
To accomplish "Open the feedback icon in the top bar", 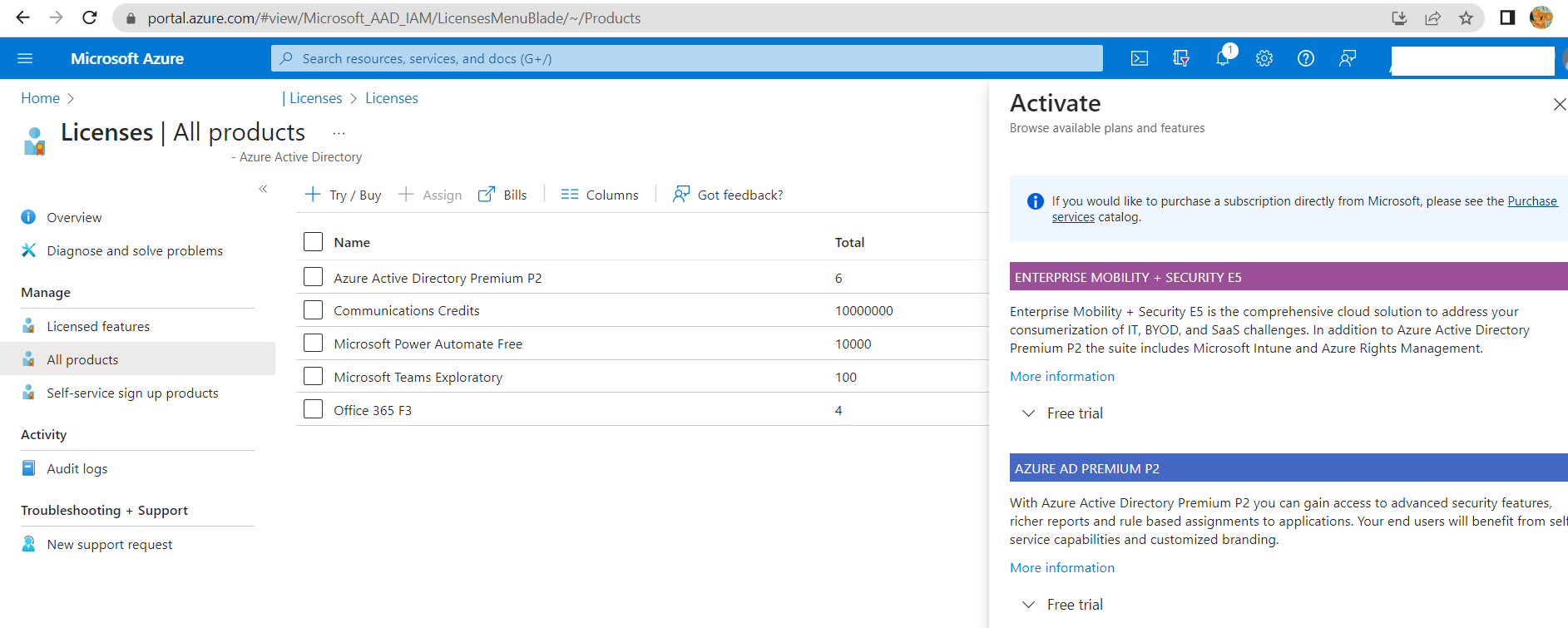I will (1348, 58).
